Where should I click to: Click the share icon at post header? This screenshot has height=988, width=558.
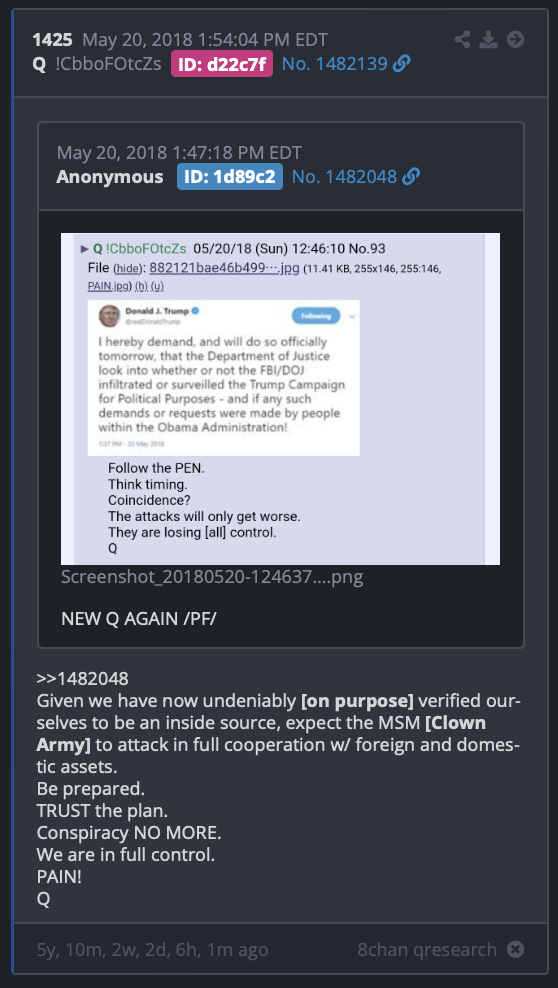click(462, 40)
